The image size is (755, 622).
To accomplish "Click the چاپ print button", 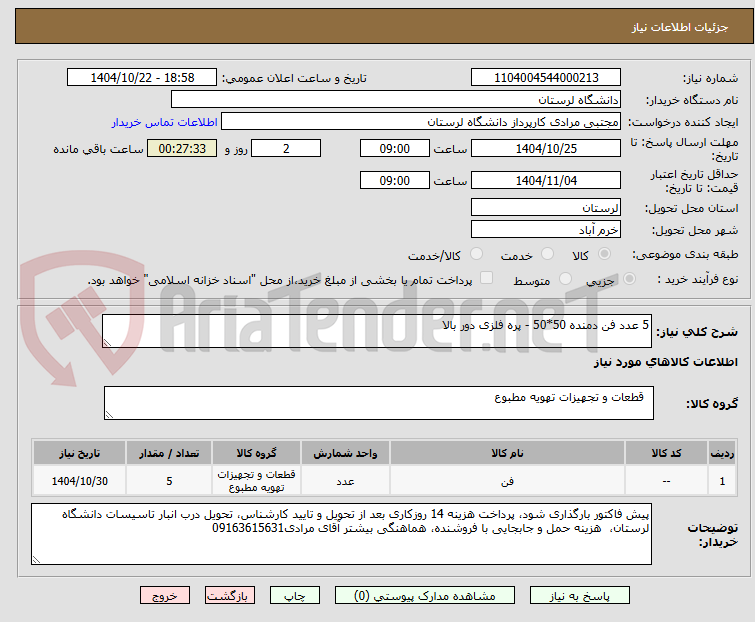I will tap(295, 596).
